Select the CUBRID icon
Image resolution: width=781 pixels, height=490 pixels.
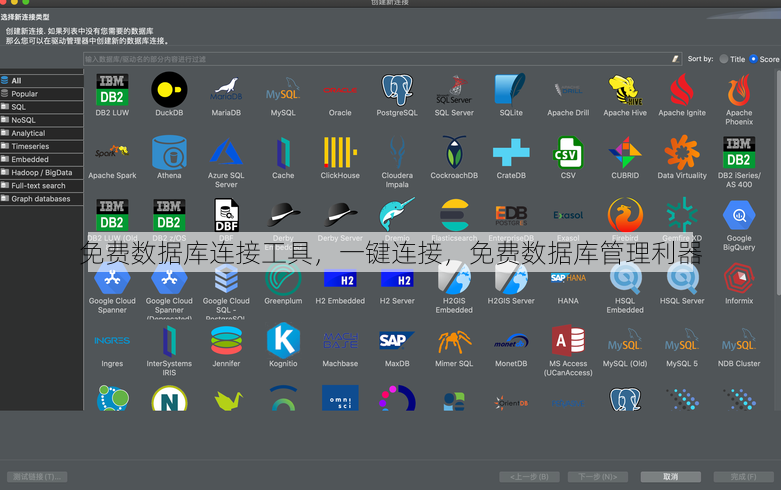[x=625, y=152]
